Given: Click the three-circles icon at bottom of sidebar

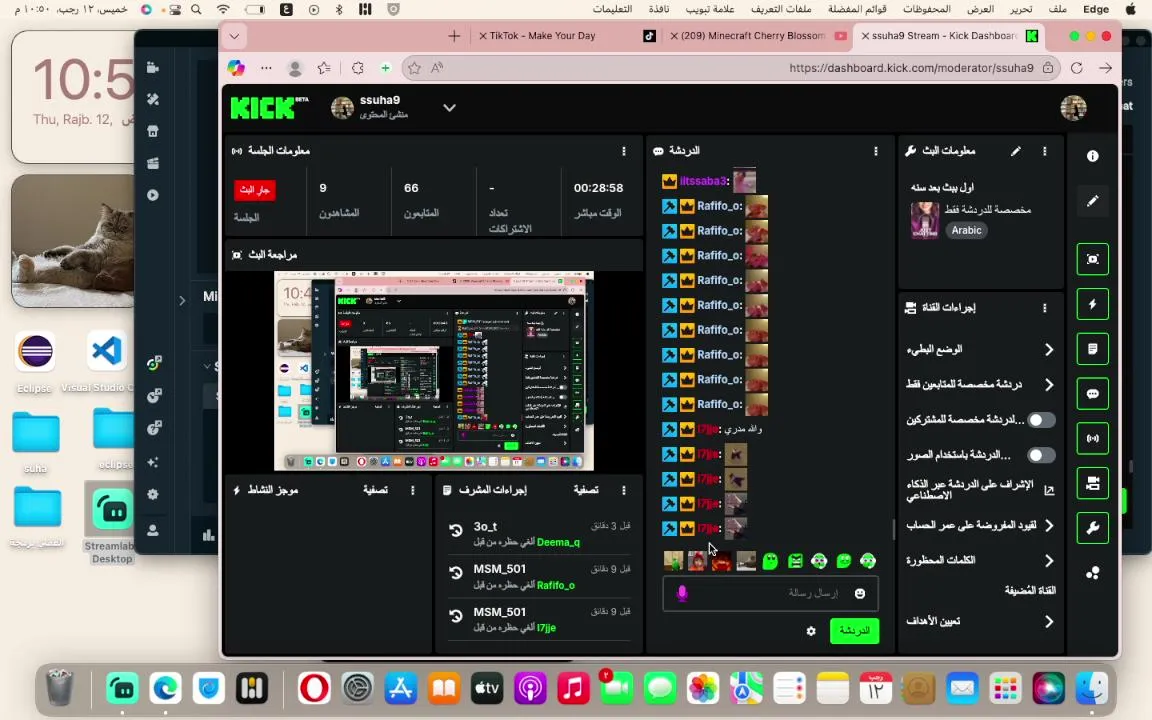Looking at the screenshot, I should click(x=1092, y=573).
